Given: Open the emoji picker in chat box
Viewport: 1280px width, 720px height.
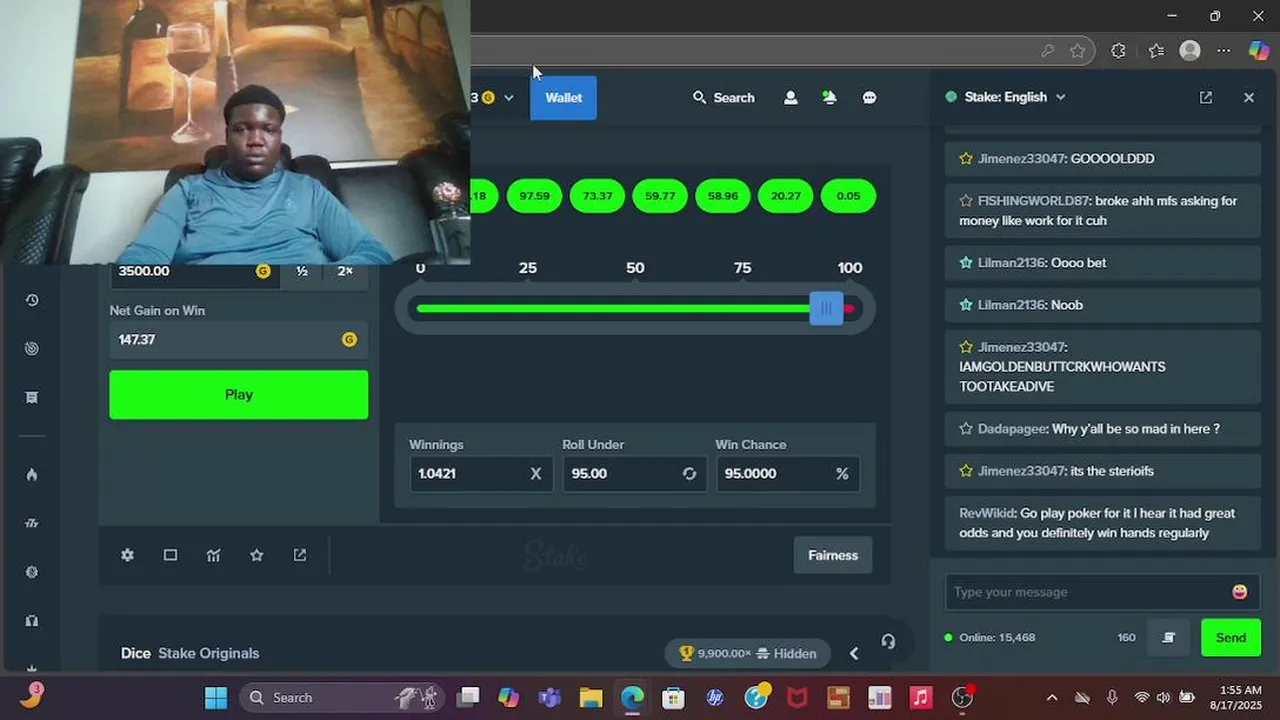Looking at the screenshot, I should [x=1240, y=591].
